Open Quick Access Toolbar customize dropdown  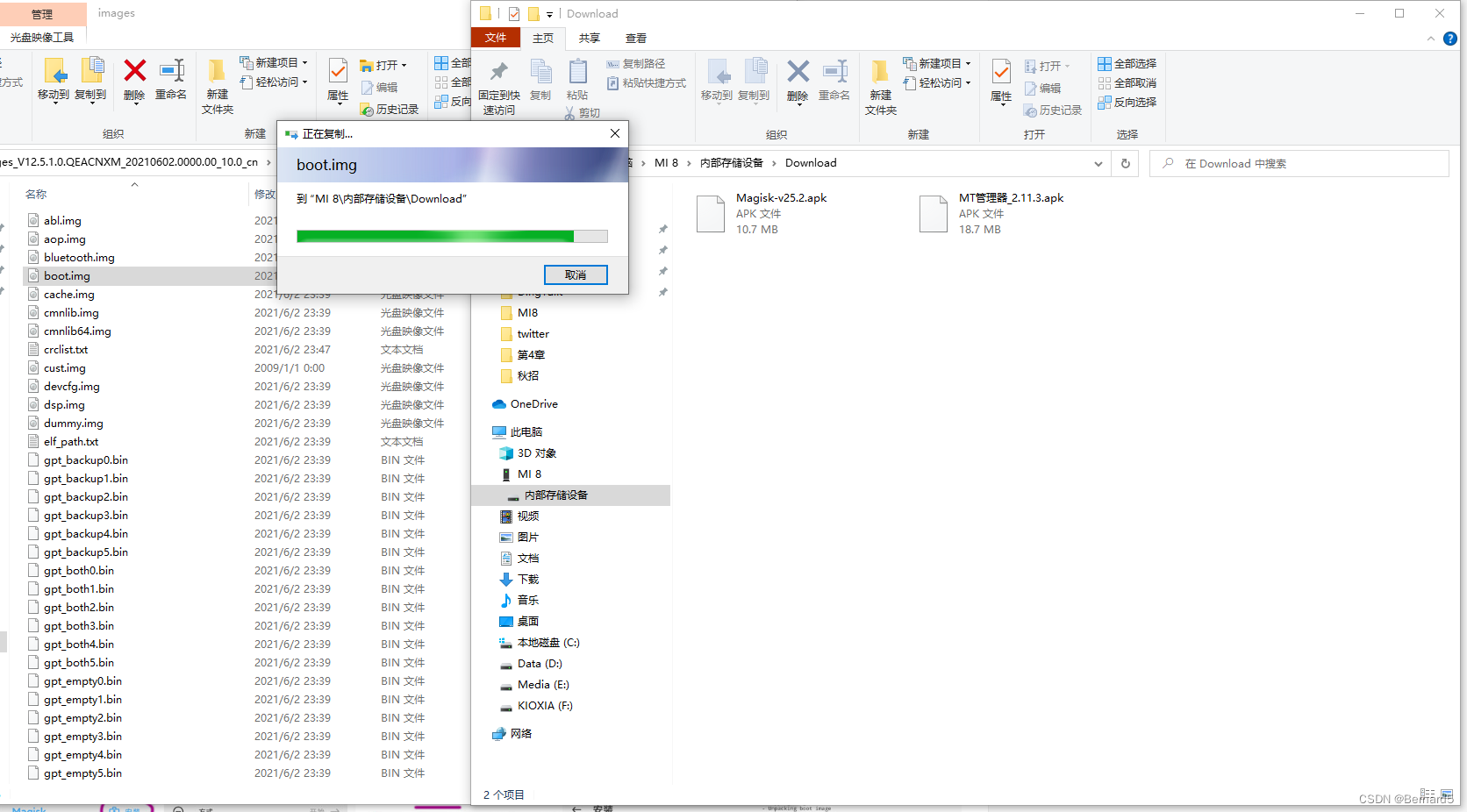point(549,14)
